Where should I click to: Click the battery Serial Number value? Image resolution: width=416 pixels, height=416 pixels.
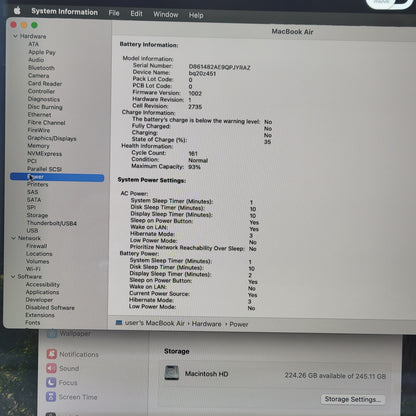coord(219,67)
